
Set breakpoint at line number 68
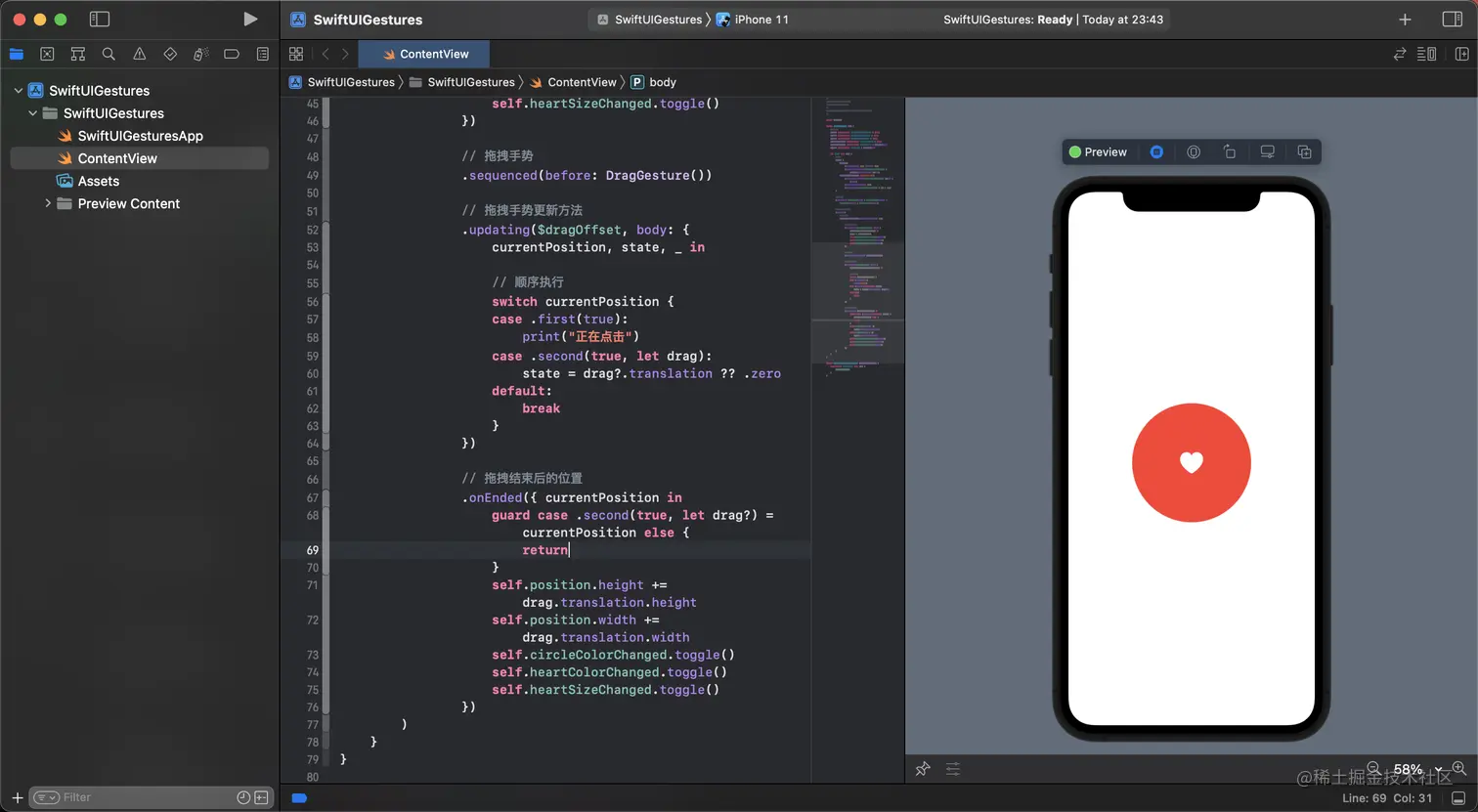coord(312,515)
